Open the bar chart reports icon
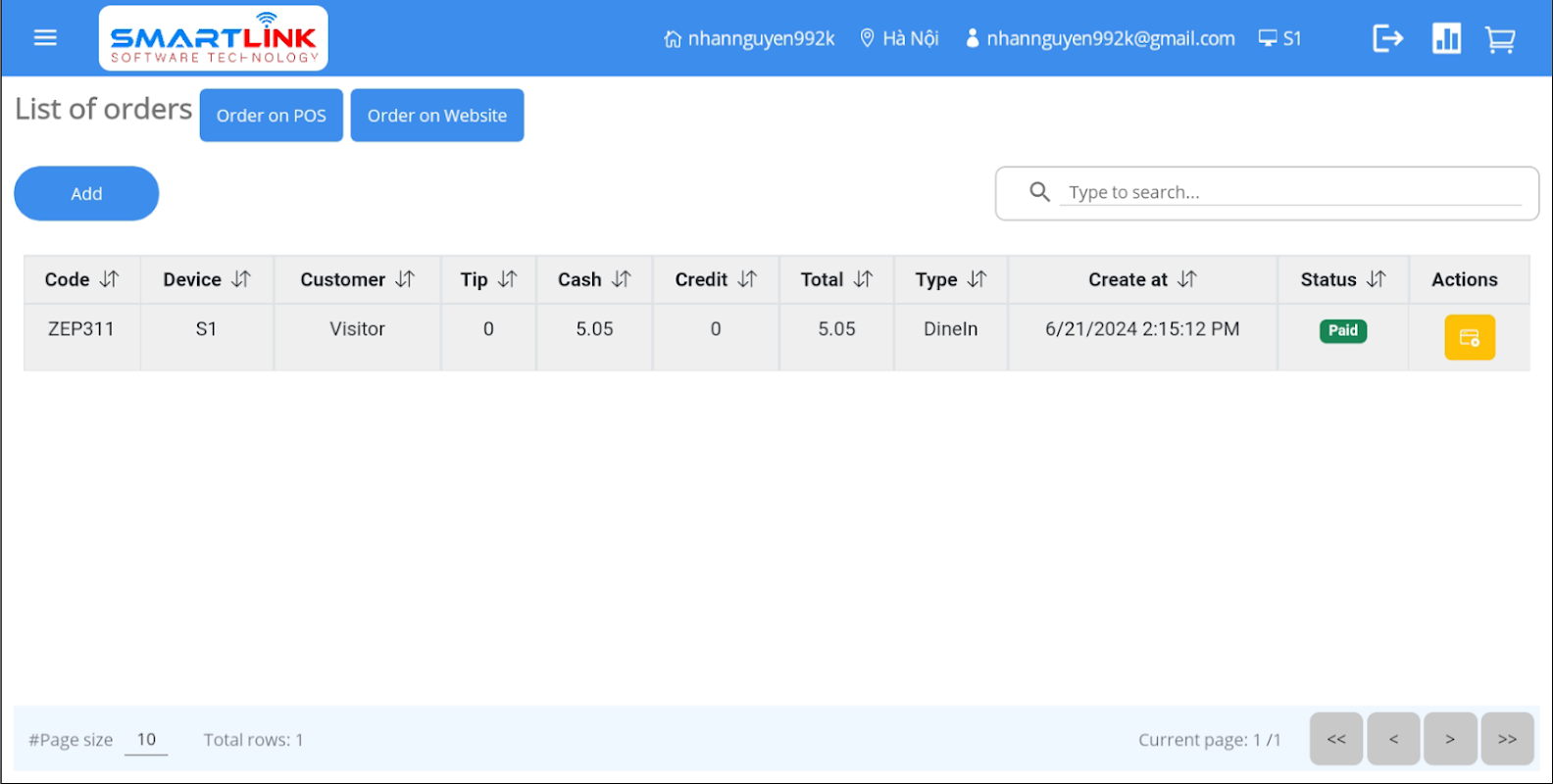1553x784 pixels. [x=1446, y=38]
